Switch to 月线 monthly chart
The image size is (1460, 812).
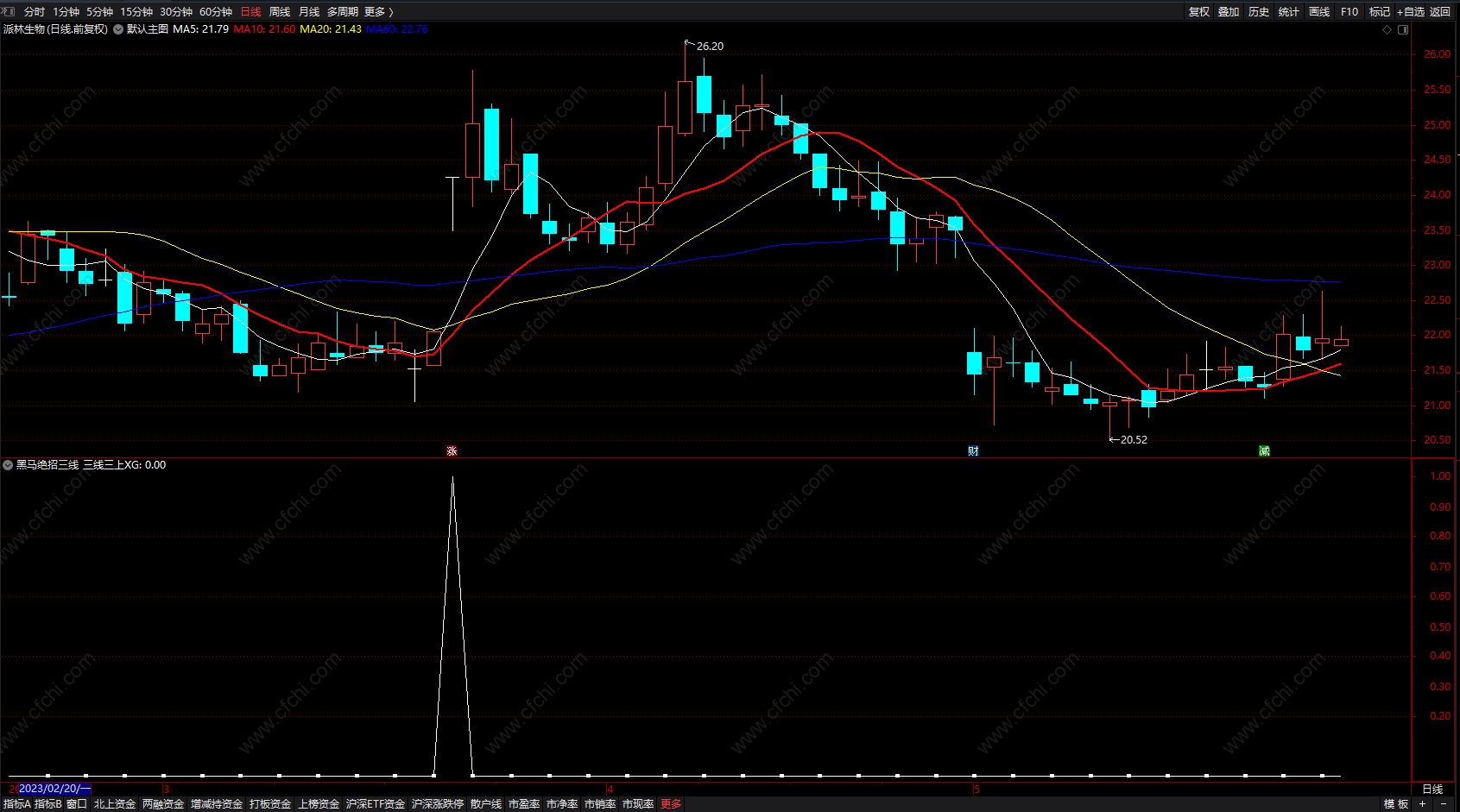[309, 12]
